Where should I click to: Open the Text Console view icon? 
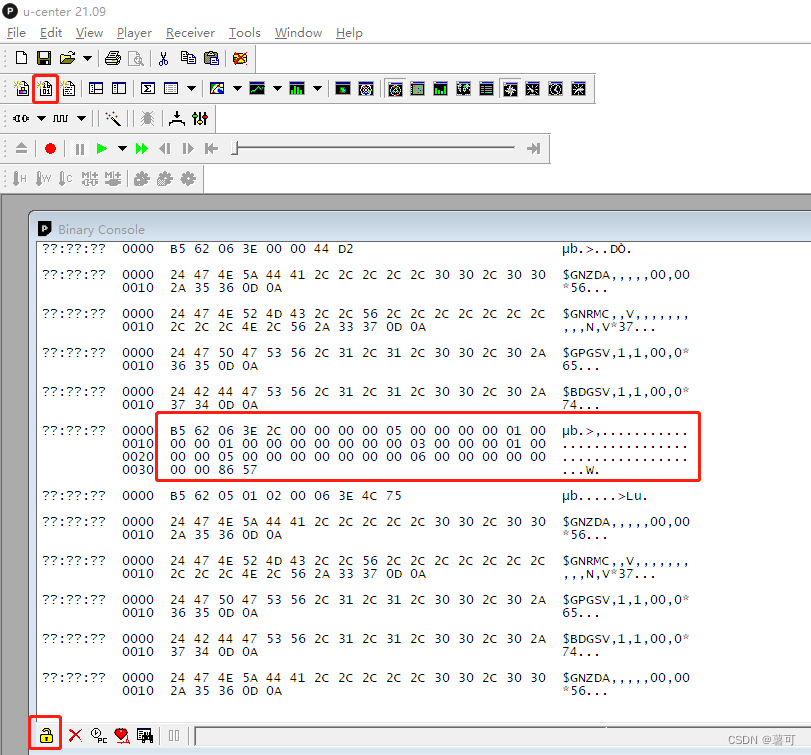click(68, 89)
